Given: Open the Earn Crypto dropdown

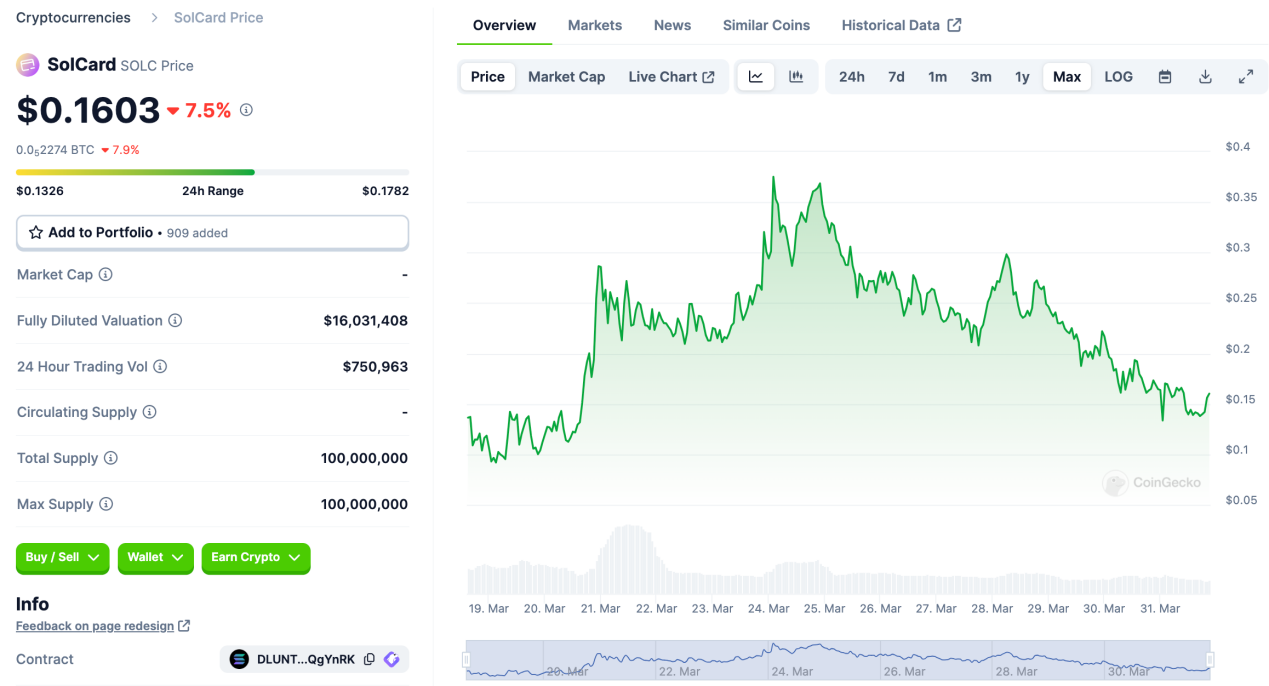Looking at the screenshot, I should [255, 559].
